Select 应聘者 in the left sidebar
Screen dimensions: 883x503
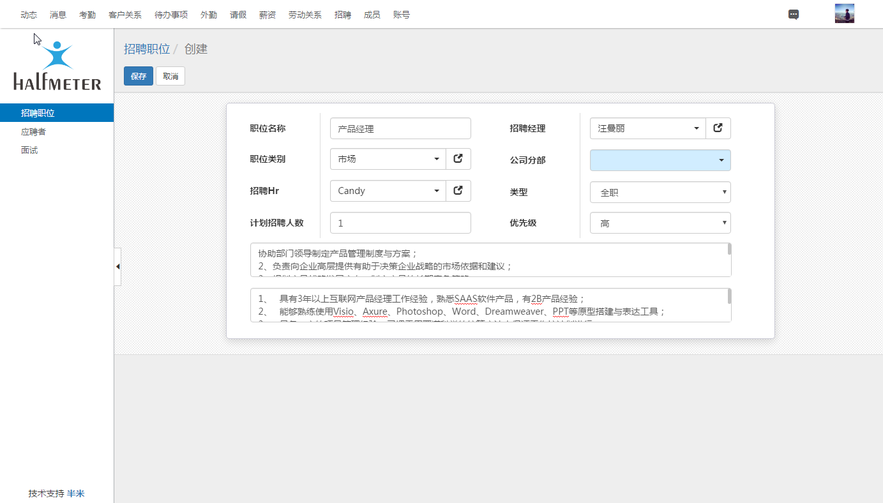click(x=34, y=132)
